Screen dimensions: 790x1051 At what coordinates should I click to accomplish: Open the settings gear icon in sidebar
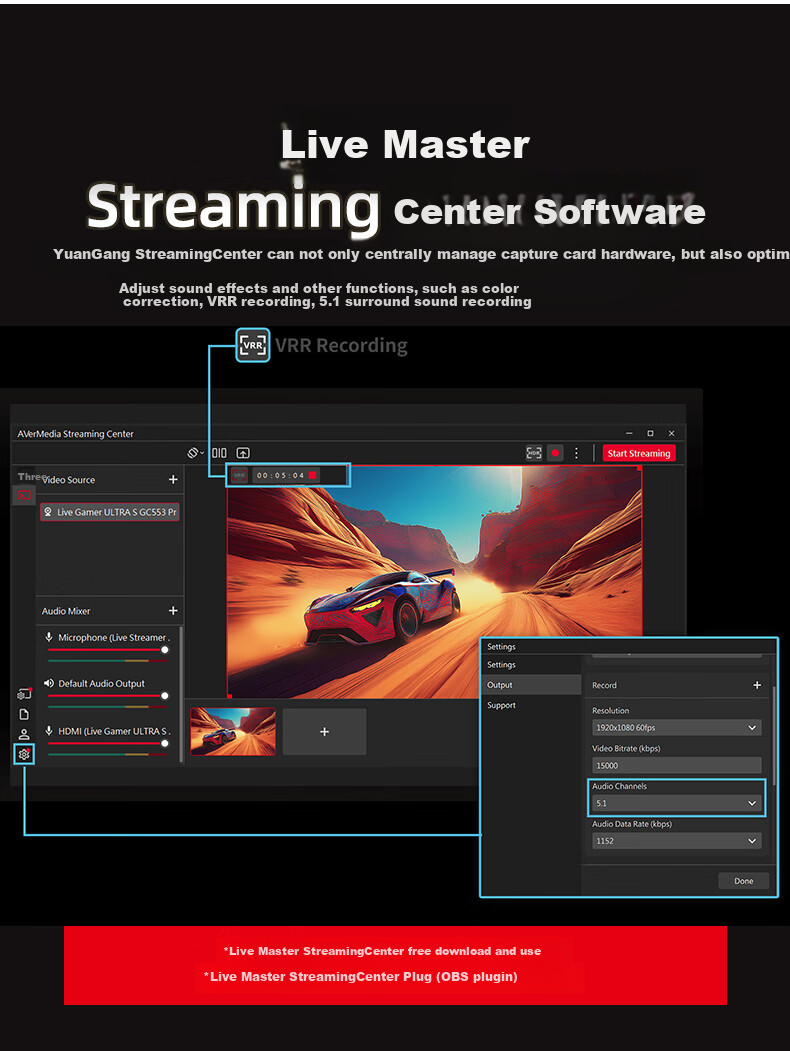24,755
